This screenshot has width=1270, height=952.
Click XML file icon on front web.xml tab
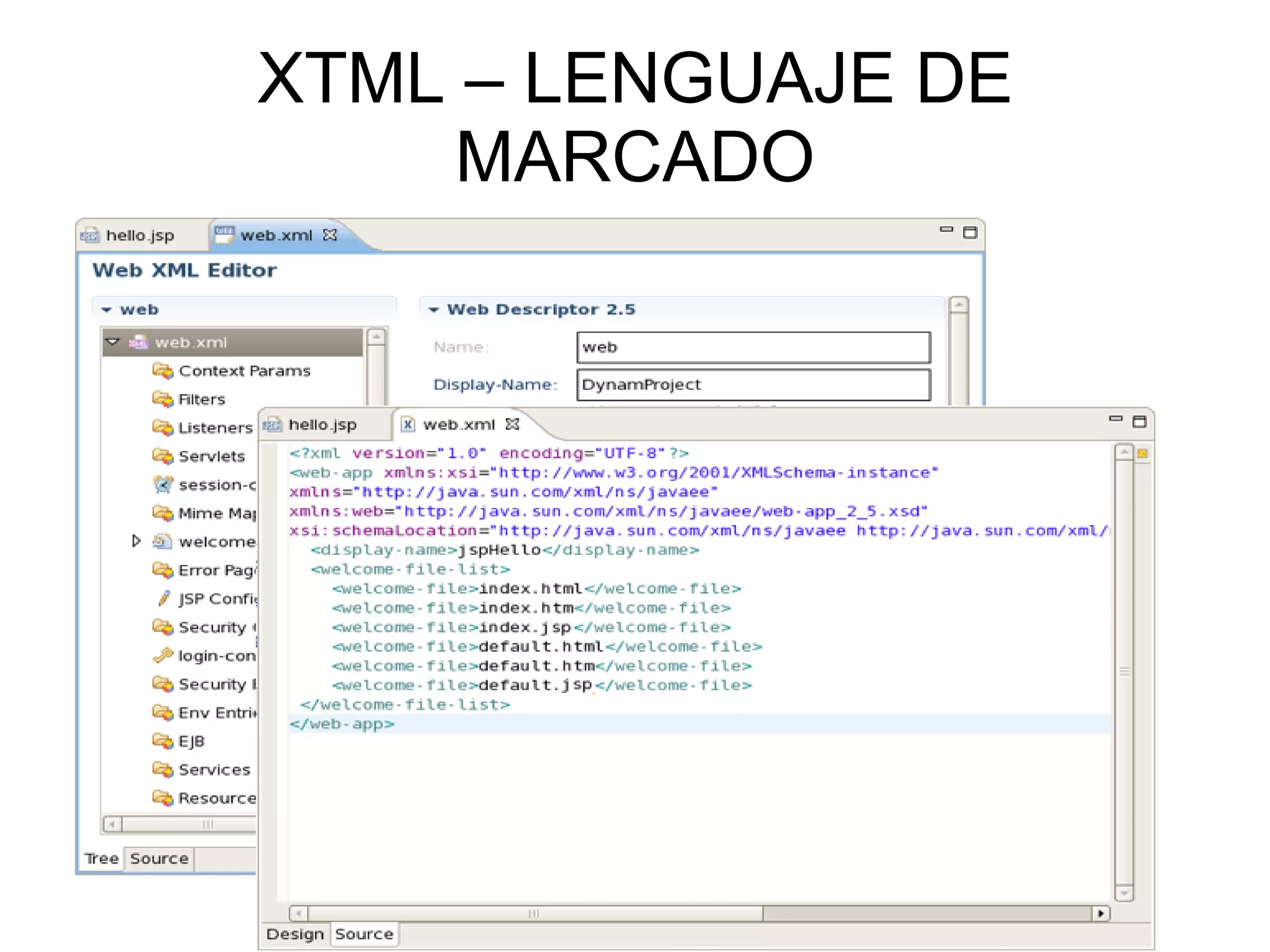tap(407, 425)
